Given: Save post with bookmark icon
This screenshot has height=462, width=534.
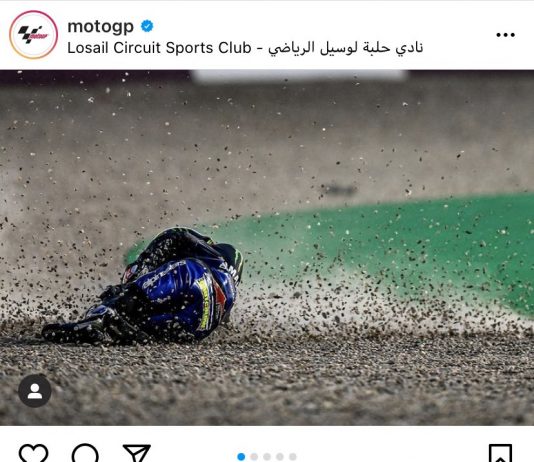Looking at the screenshot, I should pos(500,453).
